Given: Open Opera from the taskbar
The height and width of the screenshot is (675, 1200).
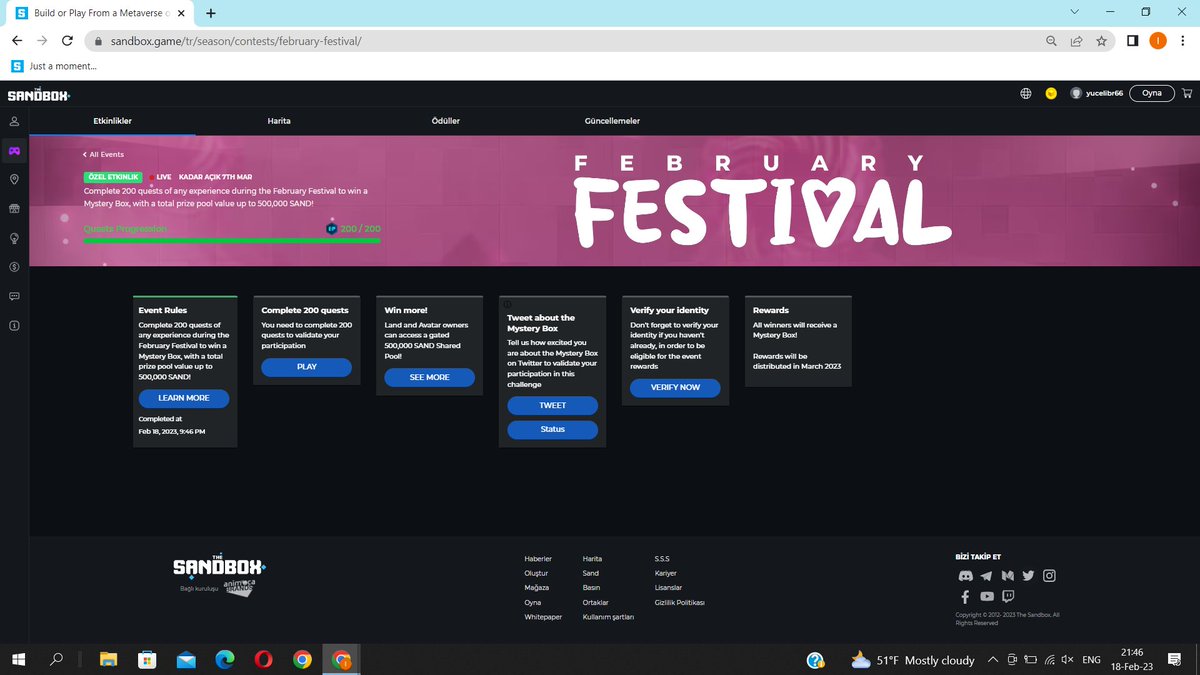Looking at the screenshot, I should tap(264, 660).
